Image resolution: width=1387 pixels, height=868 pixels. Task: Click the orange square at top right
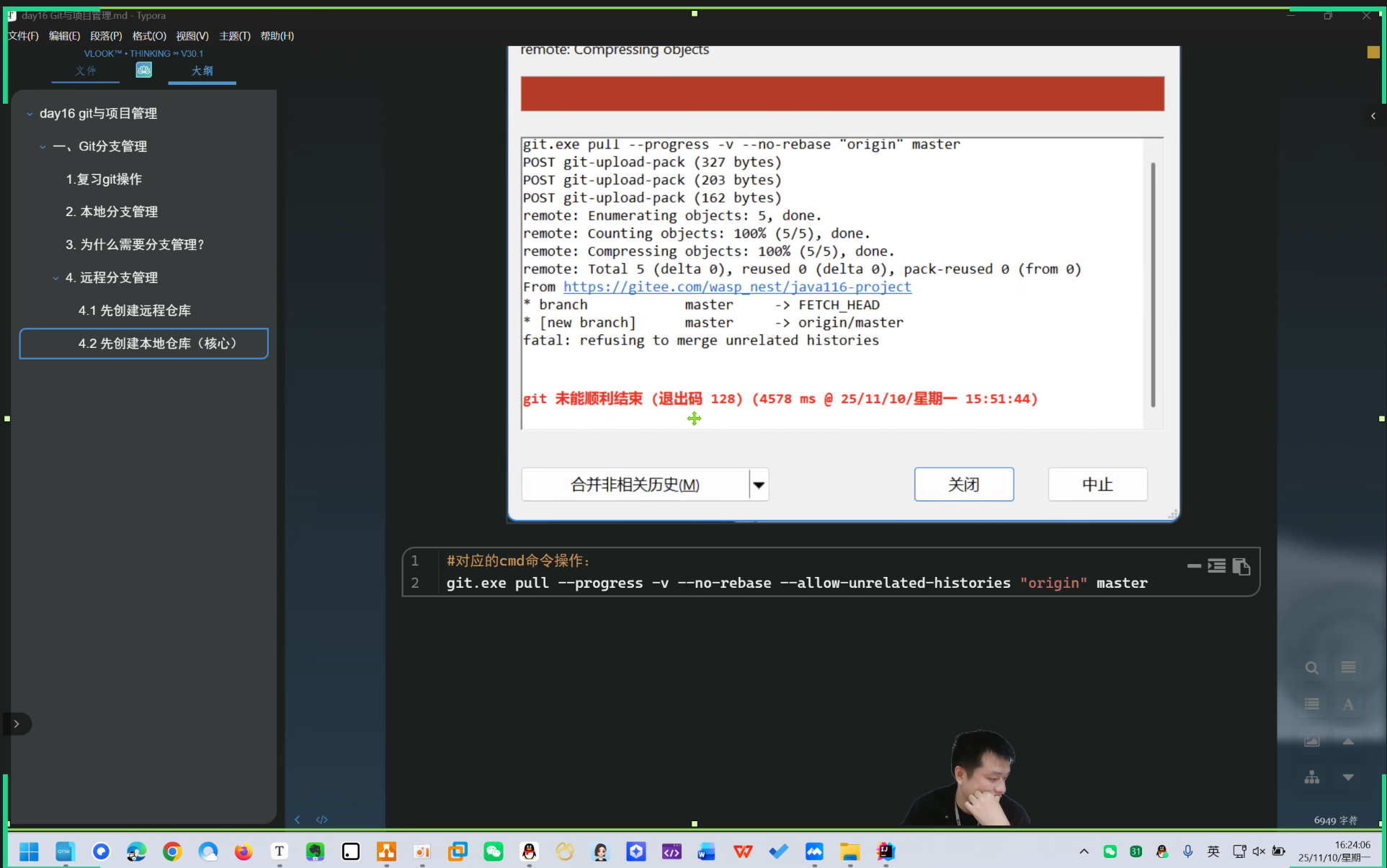[1373, 52]
